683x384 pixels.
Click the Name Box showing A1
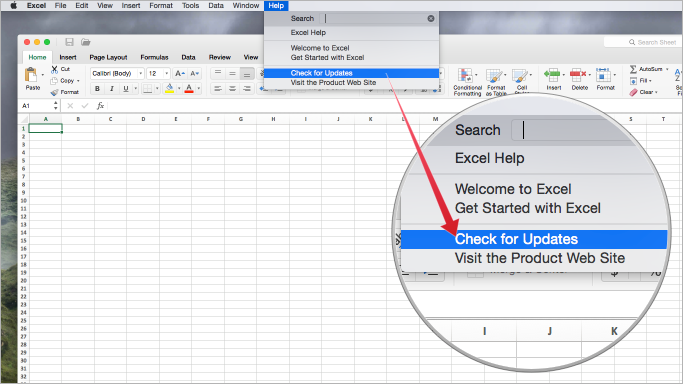(37, 106)
